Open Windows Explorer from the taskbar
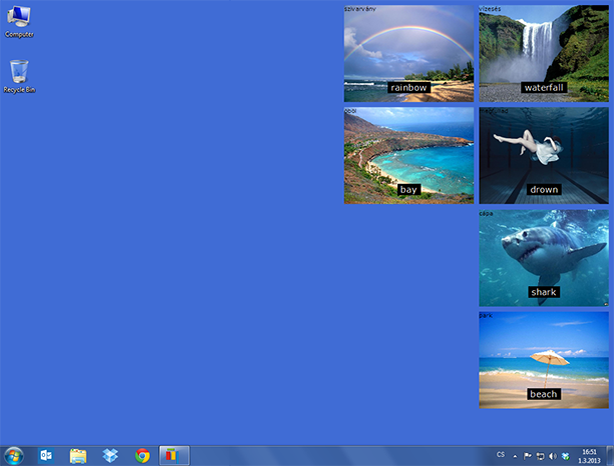 (78, 456)
